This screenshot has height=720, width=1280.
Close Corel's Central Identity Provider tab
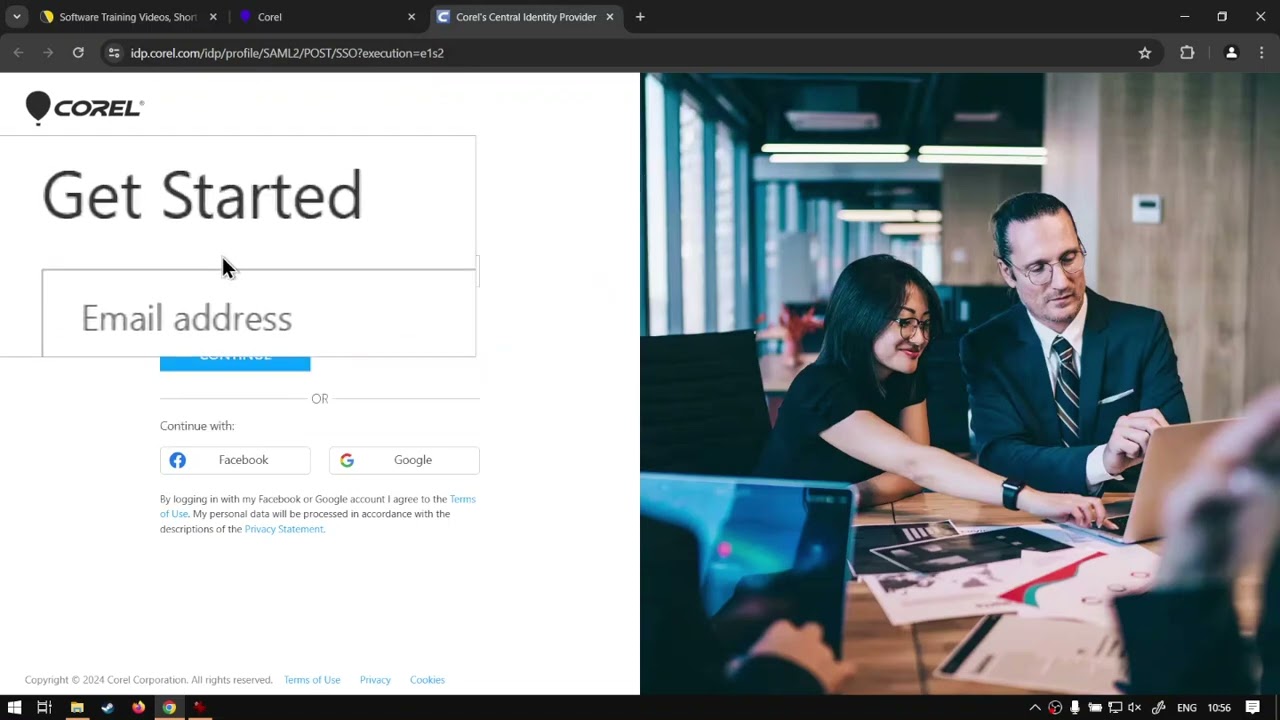click(x=610, y=17)
